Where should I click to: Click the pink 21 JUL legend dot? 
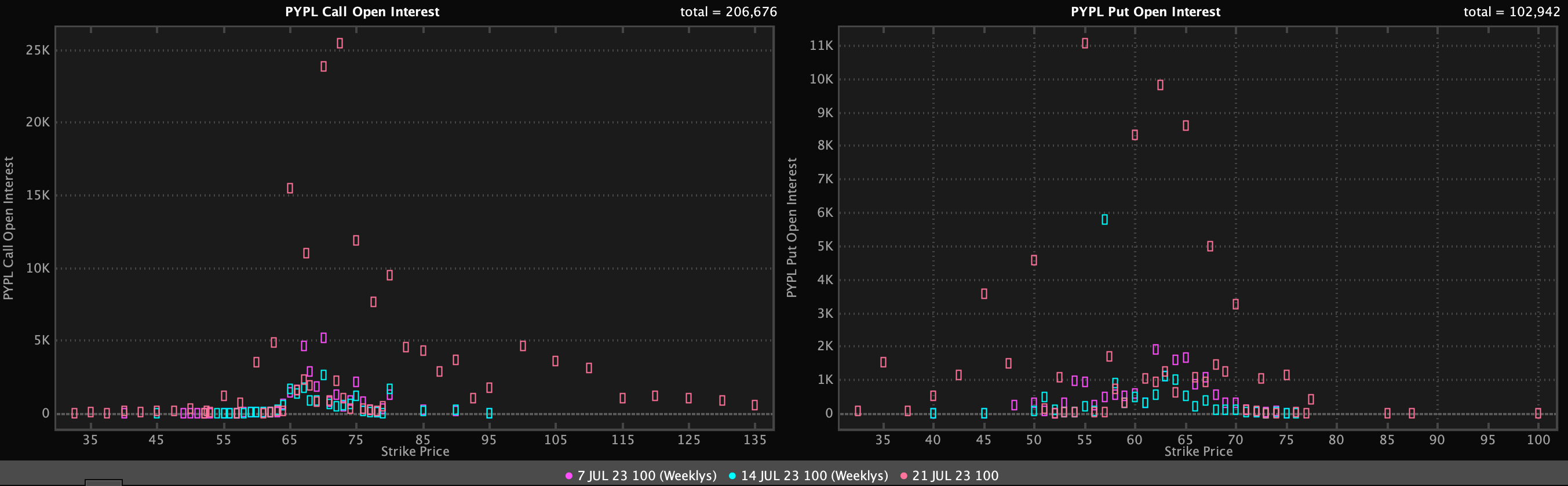(903, 476)
